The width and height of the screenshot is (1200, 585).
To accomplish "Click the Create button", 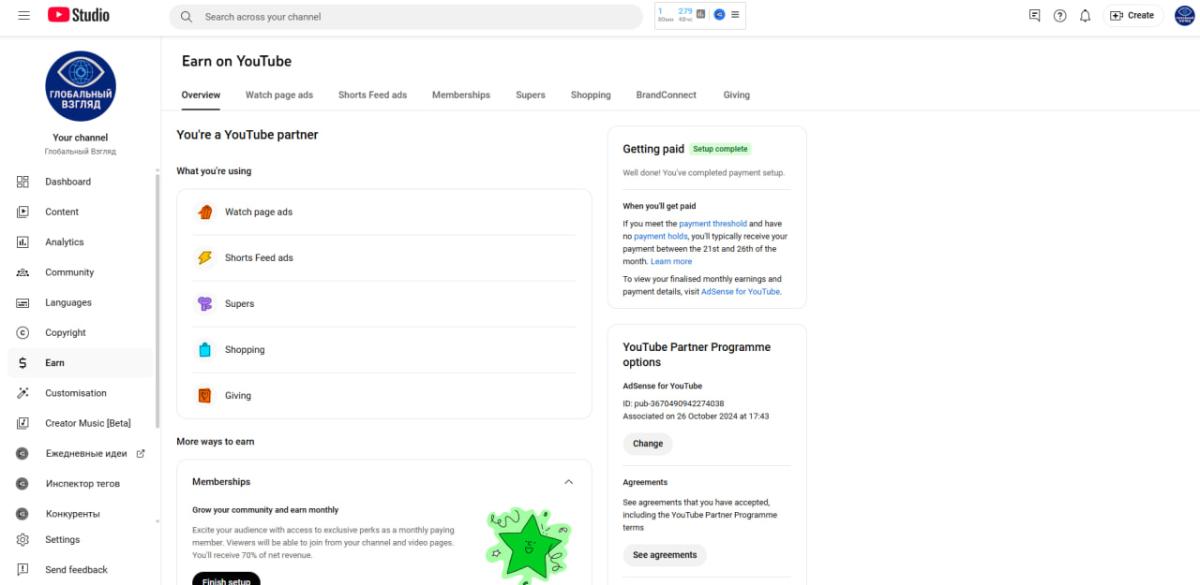I will 1131,16.
